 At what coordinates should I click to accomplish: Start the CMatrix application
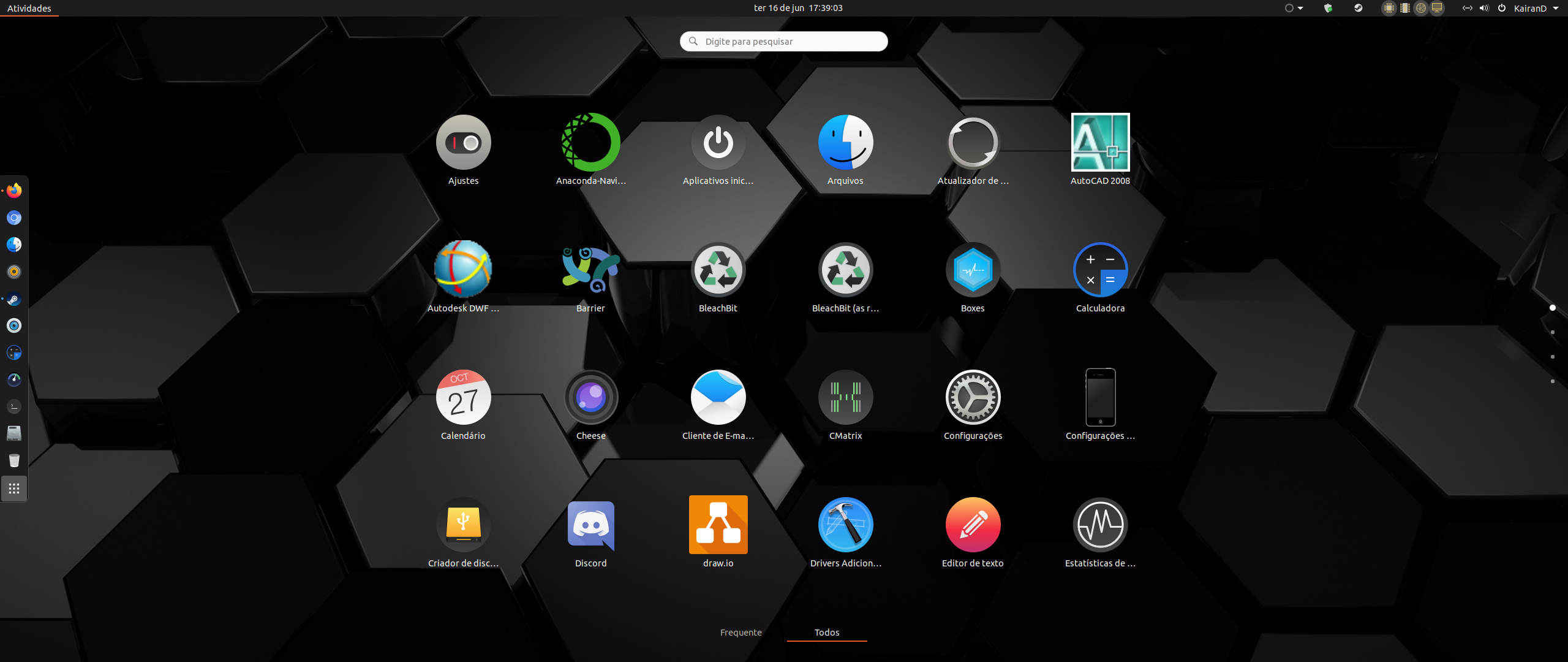(x=845, y=398)
